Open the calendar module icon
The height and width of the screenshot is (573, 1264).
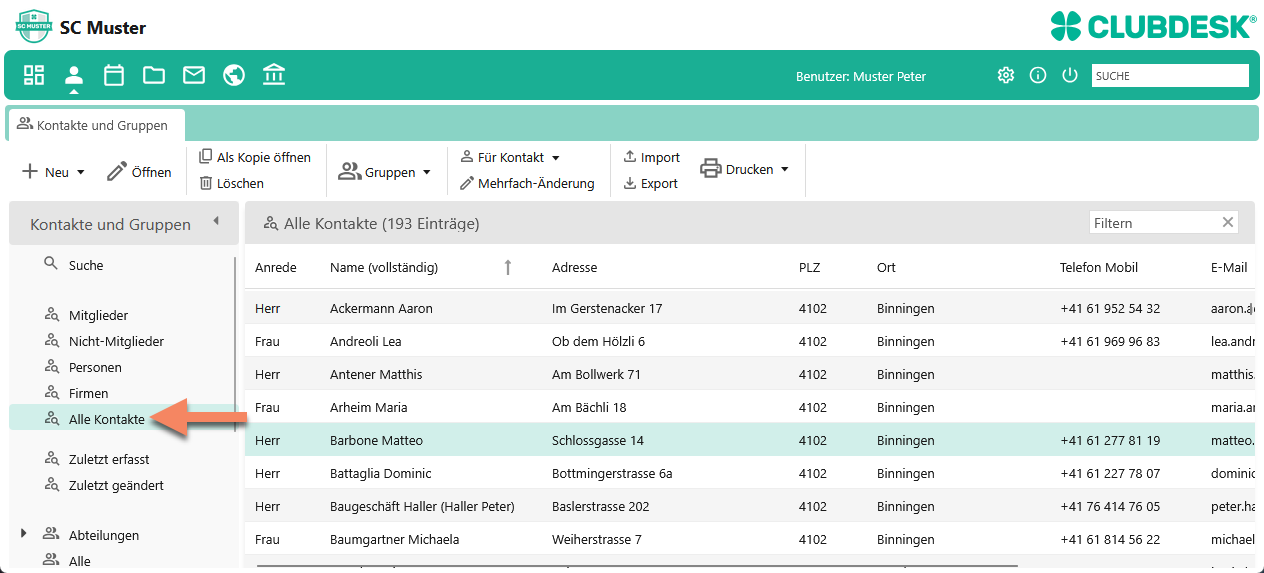coord(114,75)
